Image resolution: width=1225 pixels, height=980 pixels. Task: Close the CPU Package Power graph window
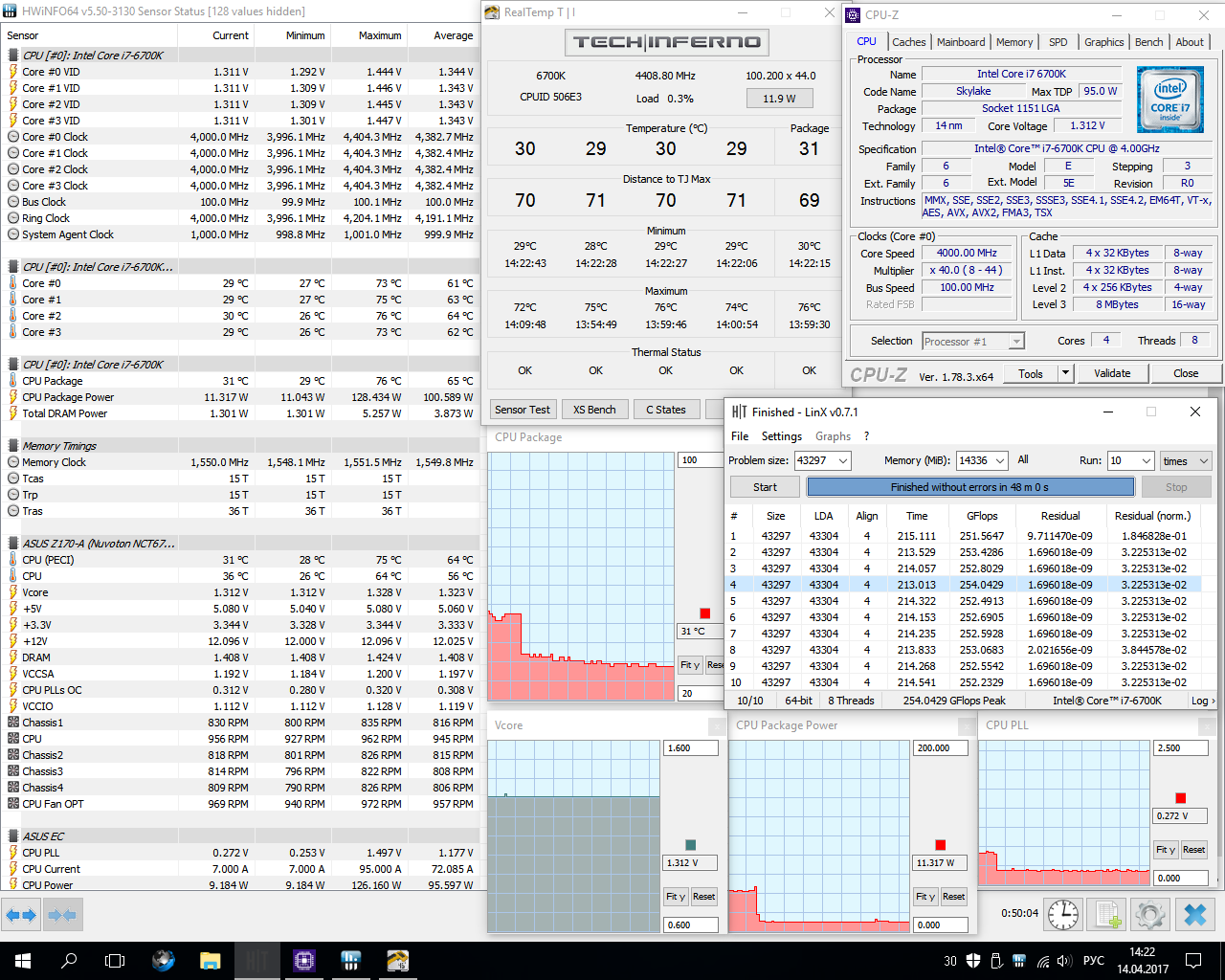965,725
